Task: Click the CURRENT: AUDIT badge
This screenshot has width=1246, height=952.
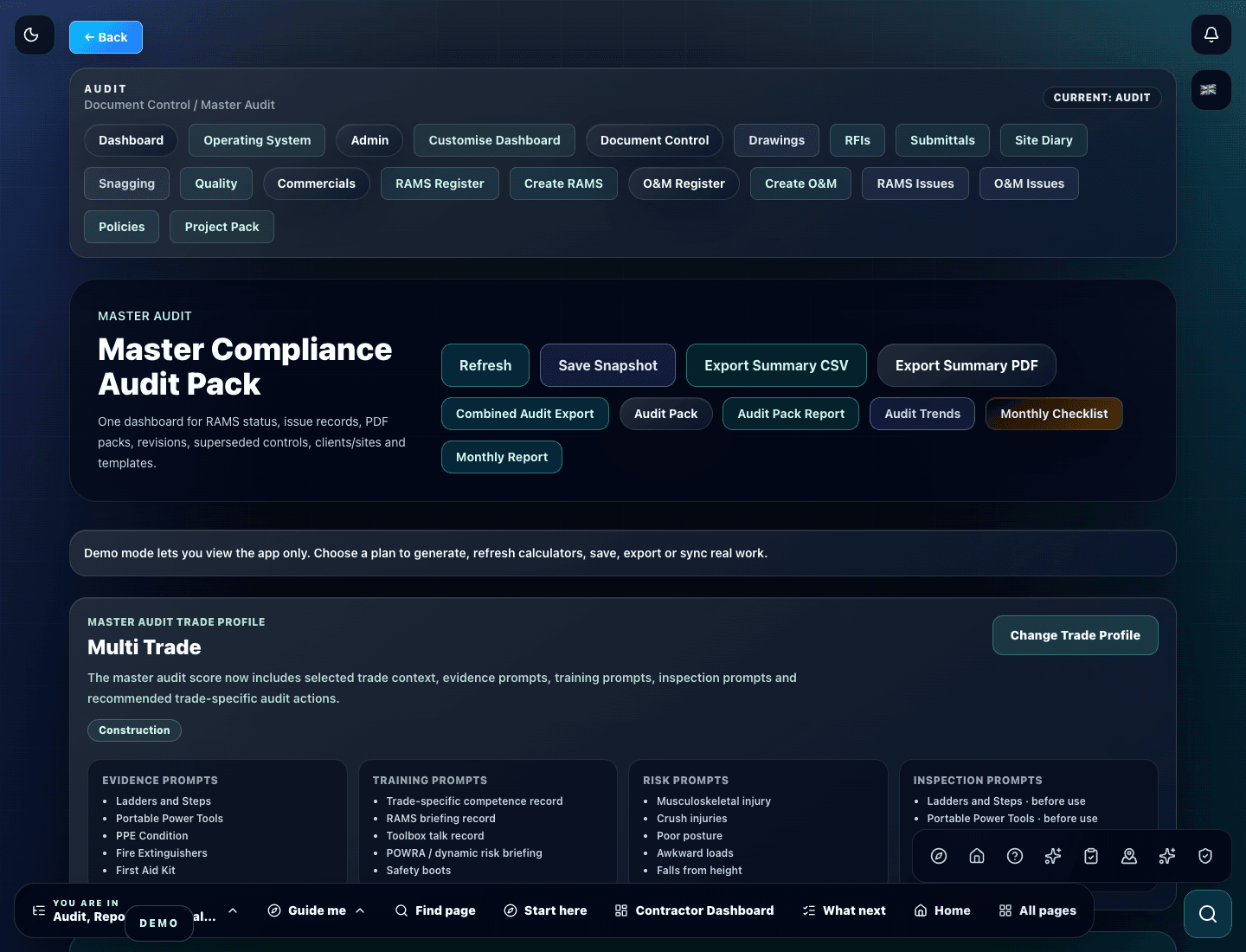Action: coord(1101,98)
